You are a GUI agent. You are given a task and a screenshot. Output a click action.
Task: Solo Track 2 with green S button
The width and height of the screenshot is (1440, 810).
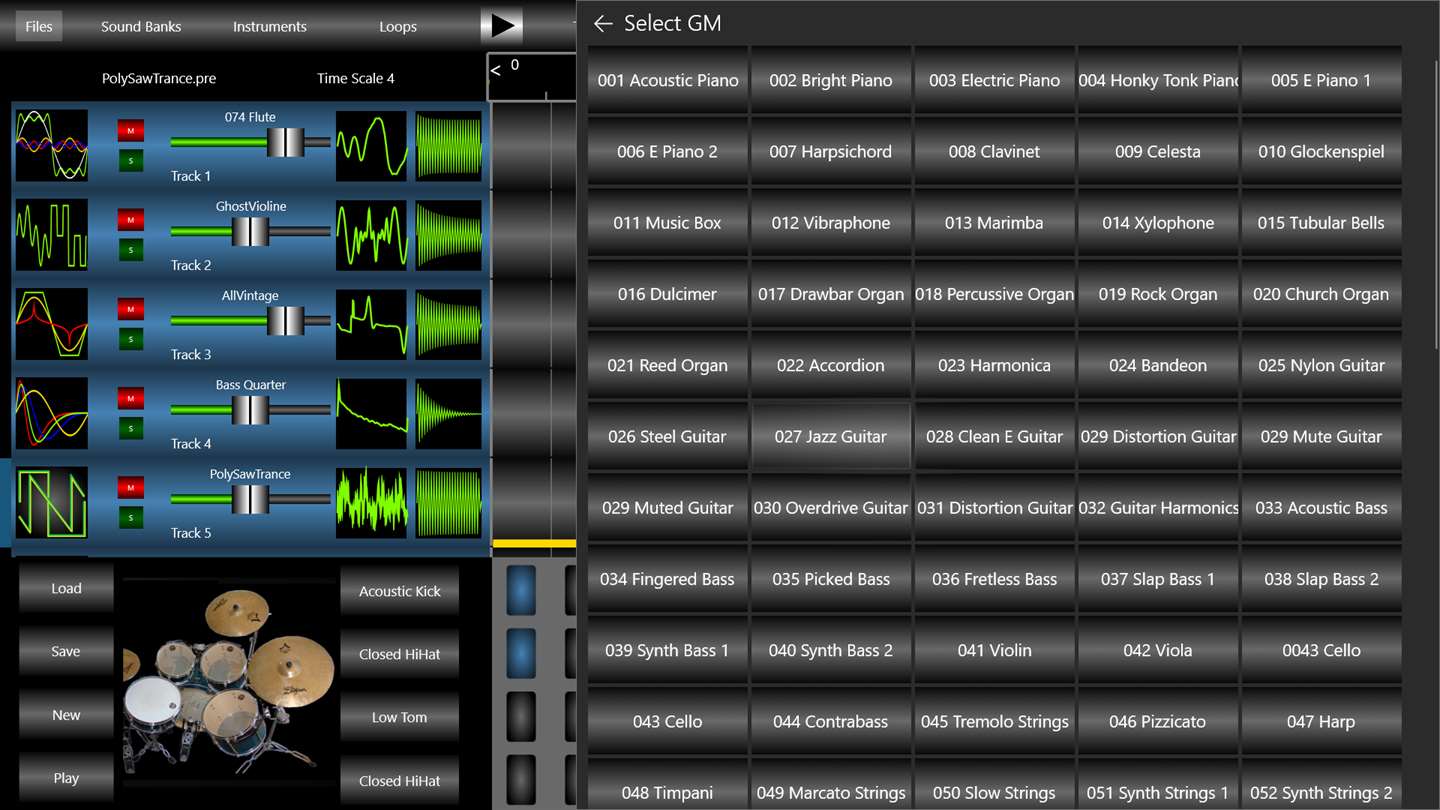coord(131,250)
